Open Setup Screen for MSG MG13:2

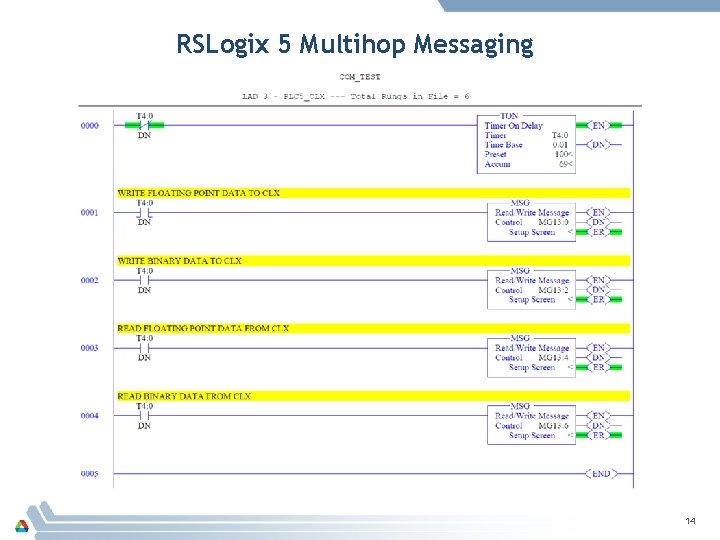(532, 300)
